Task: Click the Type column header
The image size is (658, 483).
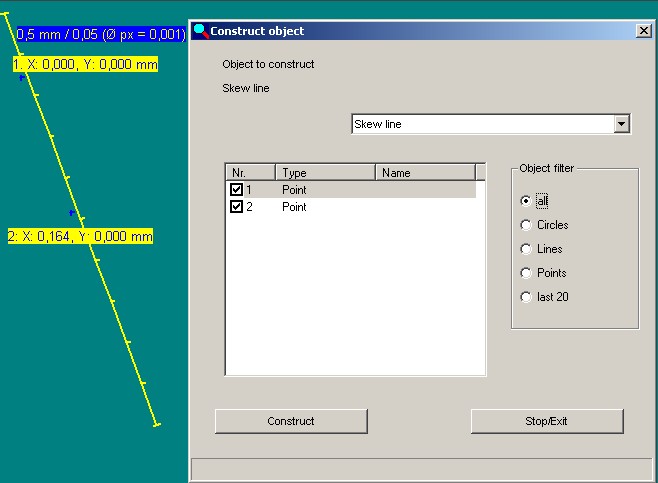Action: tap(325, 172)
